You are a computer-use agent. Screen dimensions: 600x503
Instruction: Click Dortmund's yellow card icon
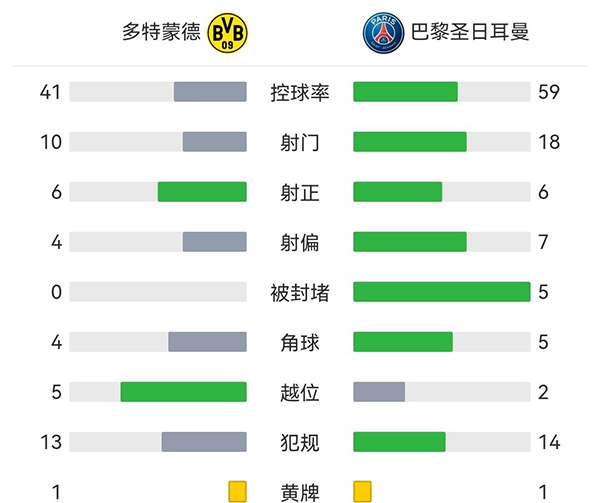(x=237, y=491)
